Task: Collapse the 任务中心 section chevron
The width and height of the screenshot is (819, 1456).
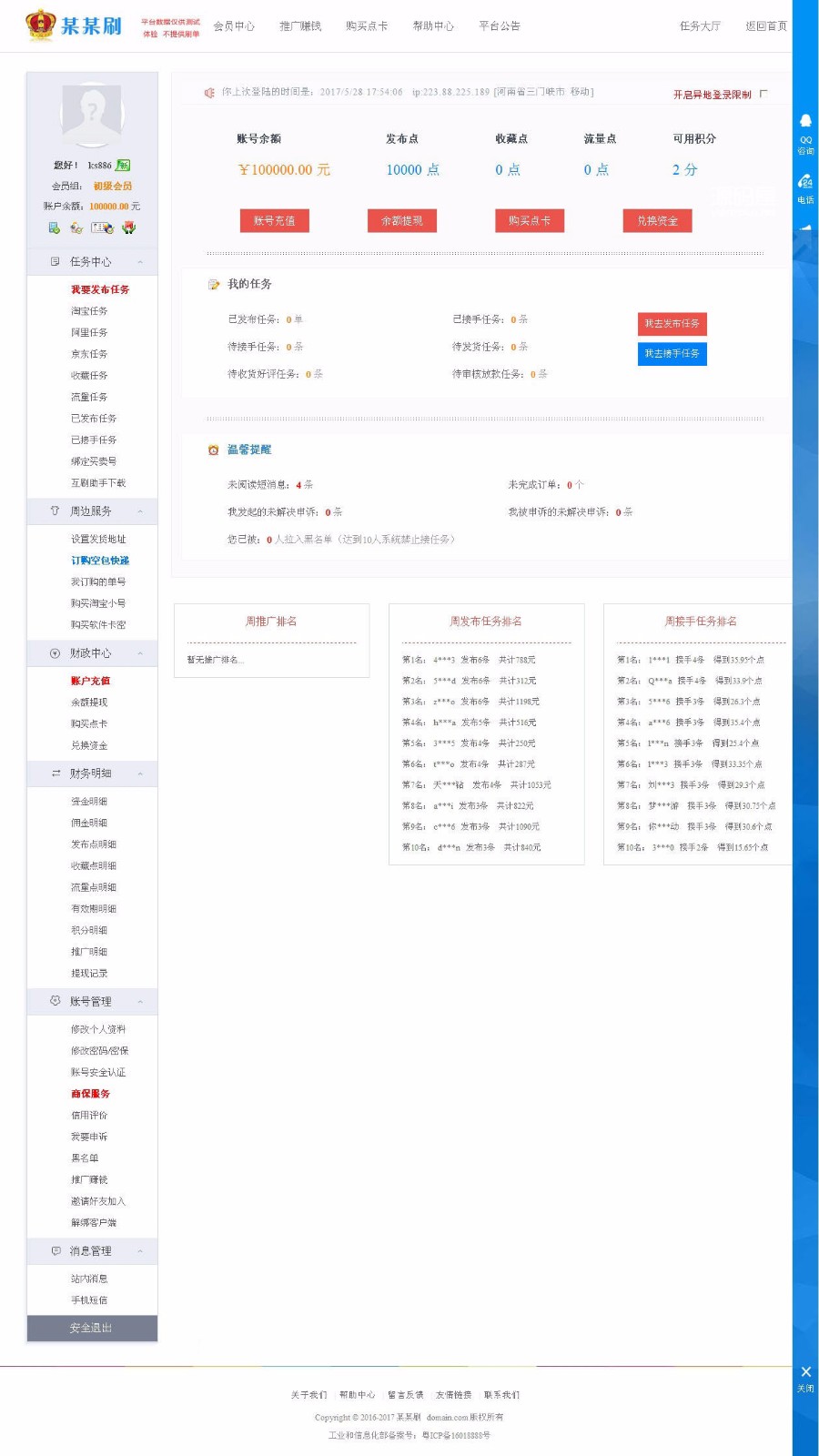Action: coord(140,262)
